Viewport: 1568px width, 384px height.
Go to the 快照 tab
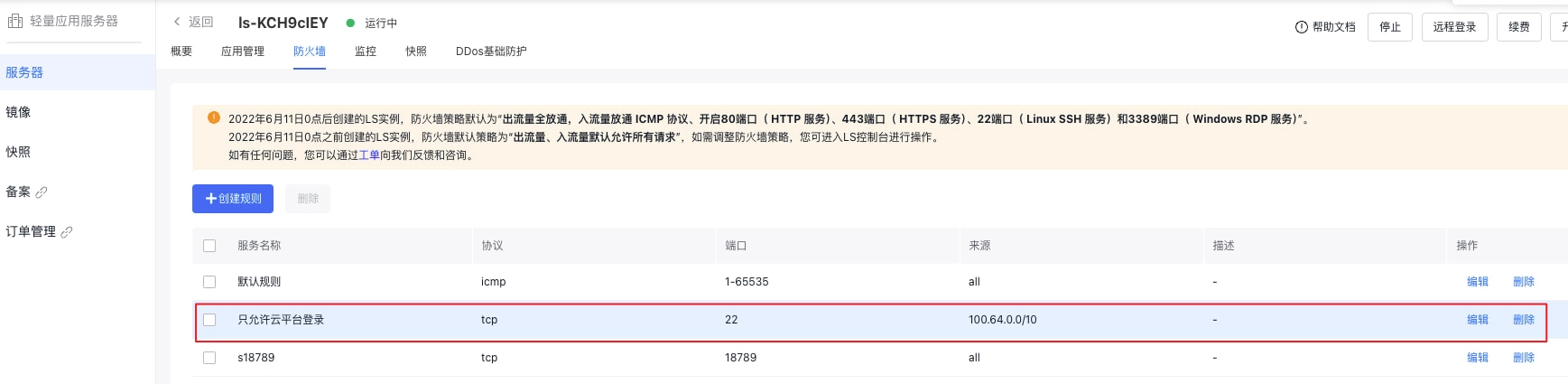point(416,52)
